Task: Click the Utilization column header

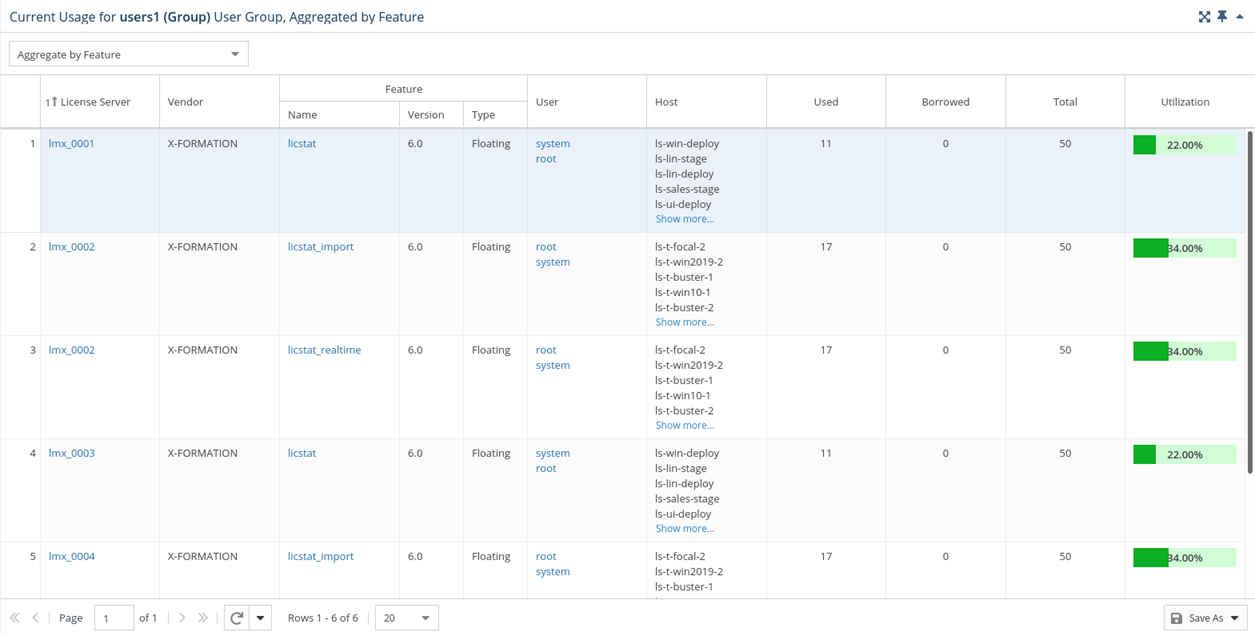Action: (1185, 102)
